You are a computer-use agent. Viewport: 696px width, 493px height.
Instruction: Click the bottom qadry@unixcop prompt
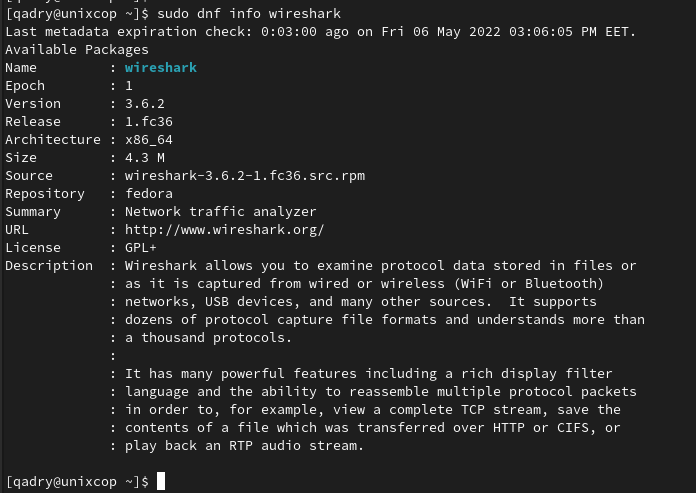(77, 481)
